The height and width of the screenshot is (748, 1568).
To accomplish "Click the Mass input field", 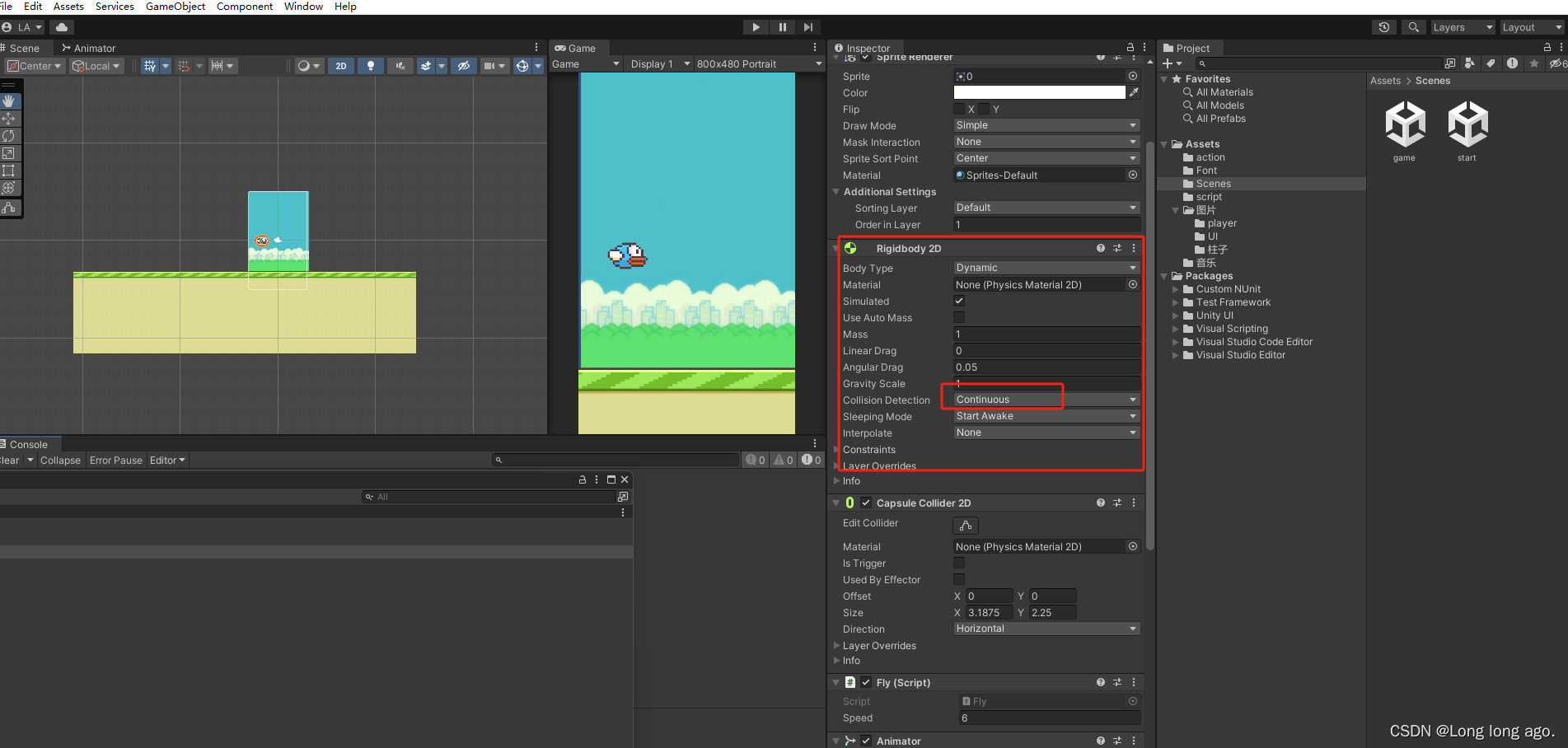I will (1046, 334).
